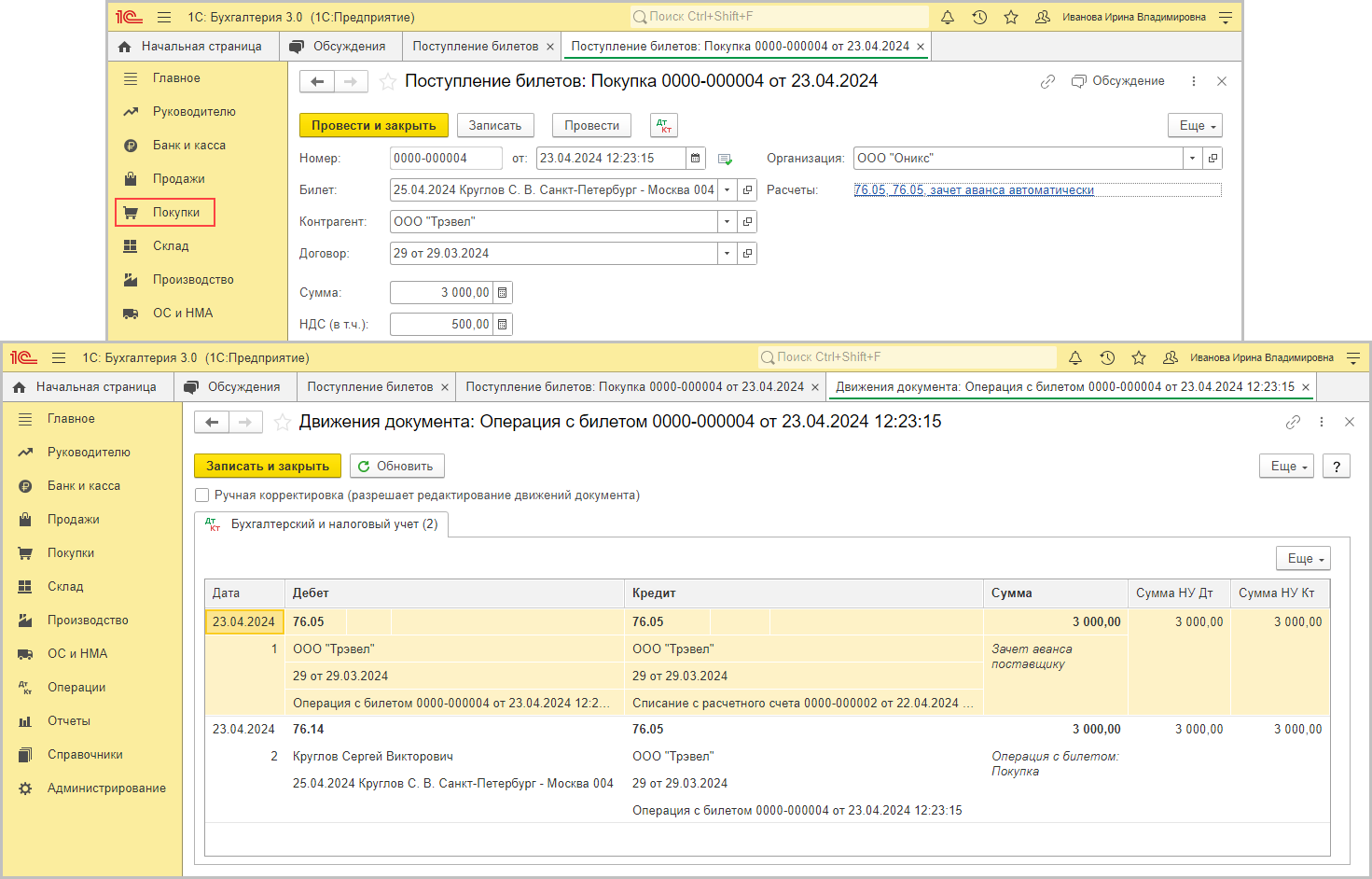
Task: Go back arrow in top document window
Action: pos(317,82)
